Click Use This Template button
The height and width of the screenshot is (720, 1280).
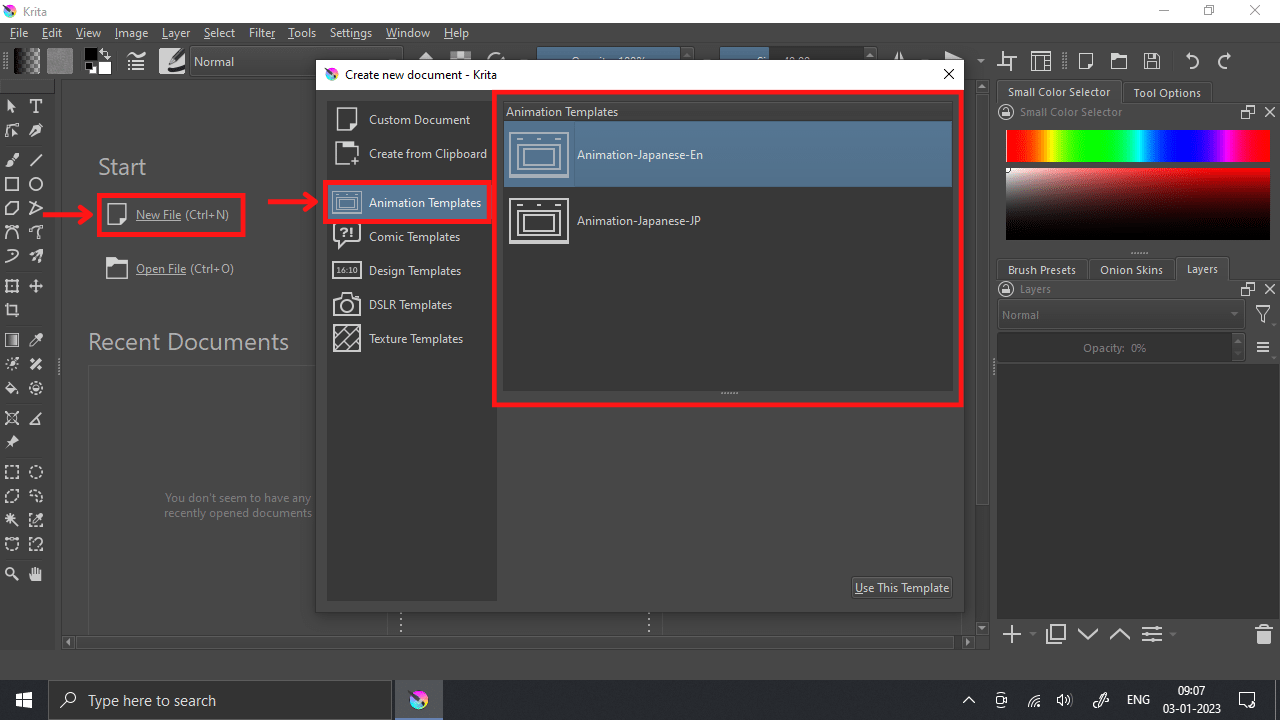click(x=901, y=588)
